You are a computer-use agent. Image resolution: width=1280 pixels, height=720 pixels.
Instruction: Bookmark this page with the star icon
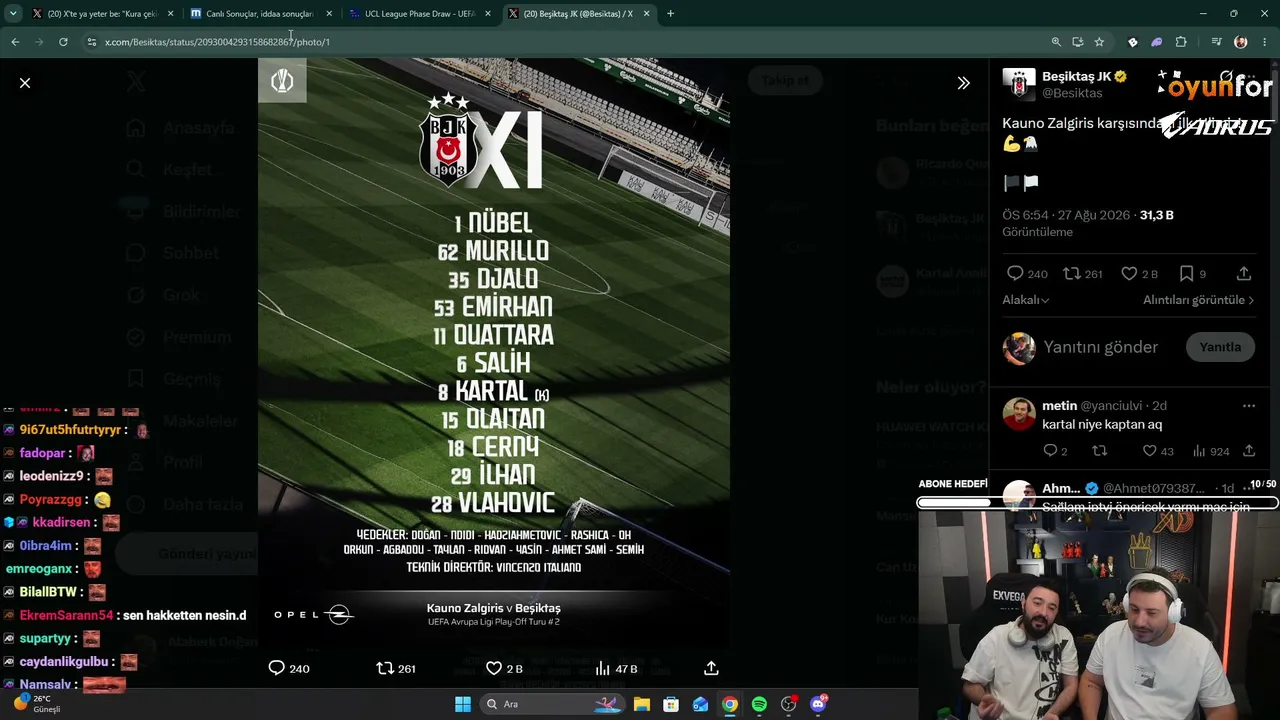coord(1099,42)
